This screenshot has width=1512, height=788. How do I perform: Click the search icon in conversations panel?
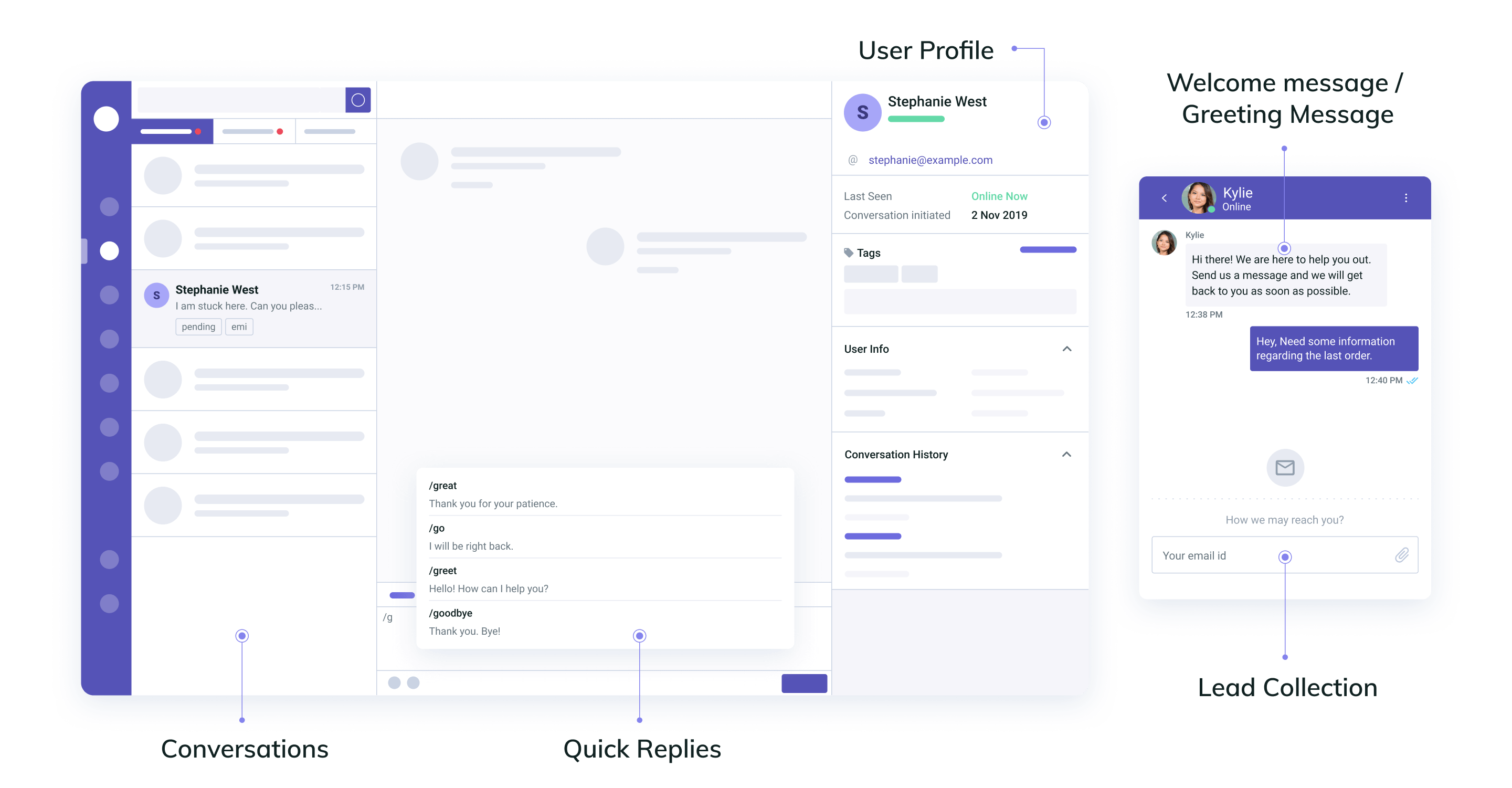coord(358,100)
